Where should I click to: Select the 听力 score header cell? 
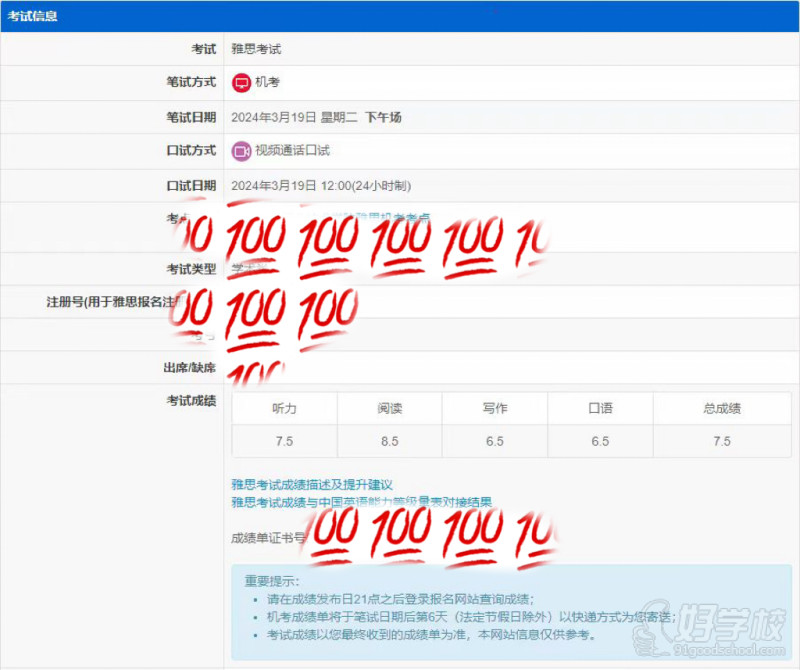(284, 408)
